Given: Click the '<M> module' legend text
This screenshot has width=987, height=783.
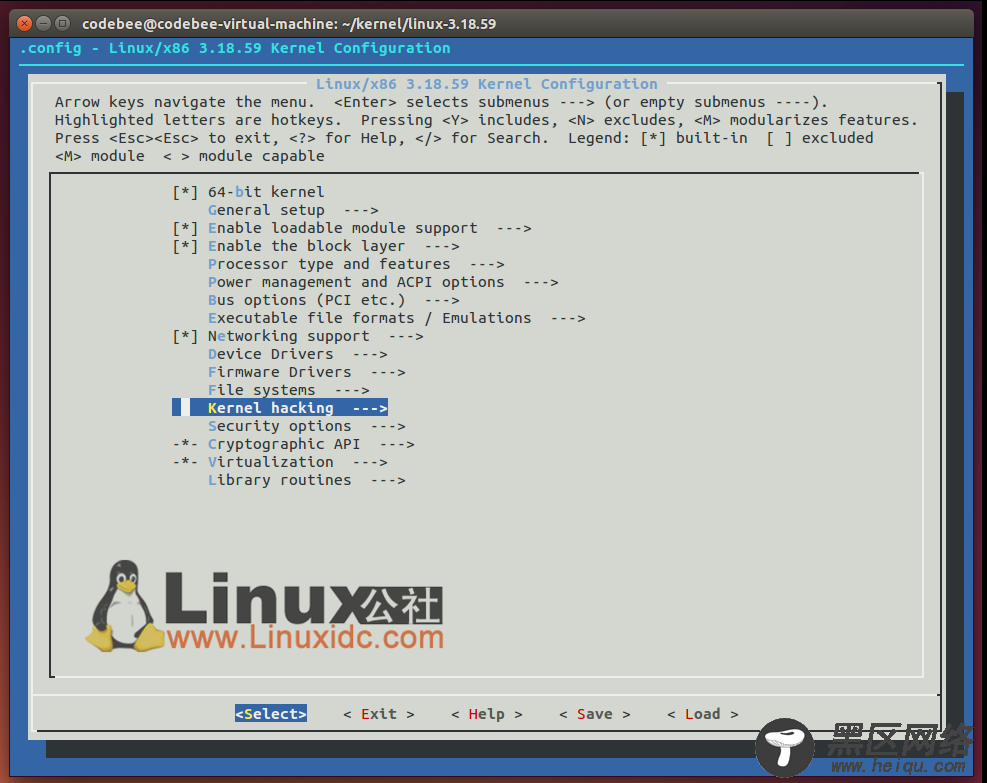Looking at the screenshot, I should (x=99, y=156).
